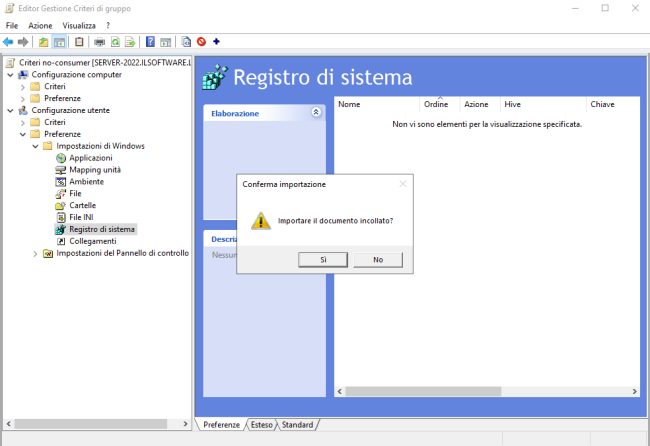Click the tree pane horizontal scrollbar thumb
Viewport: 650px width, 446px height.
pyautogui.click(x=90, y=424)
